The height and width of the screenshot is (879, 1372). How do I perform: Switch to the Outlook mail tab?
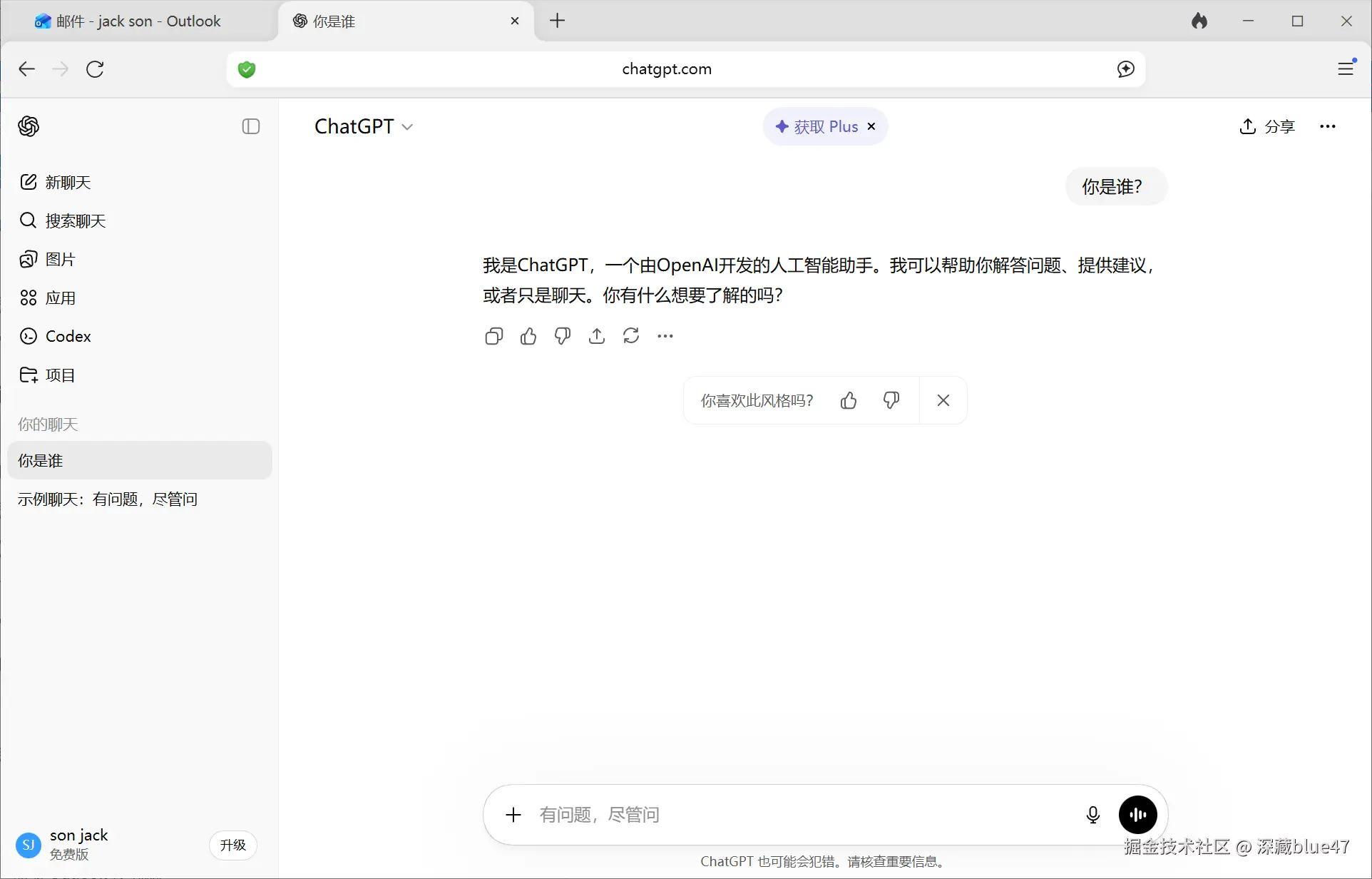click(128, 21)
